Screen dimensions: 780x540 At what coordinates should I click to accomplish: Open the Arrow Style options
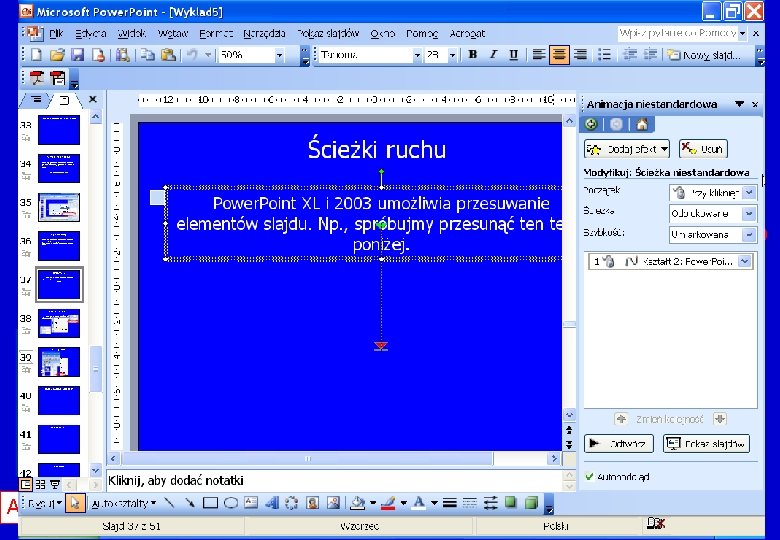click(490, 503)
